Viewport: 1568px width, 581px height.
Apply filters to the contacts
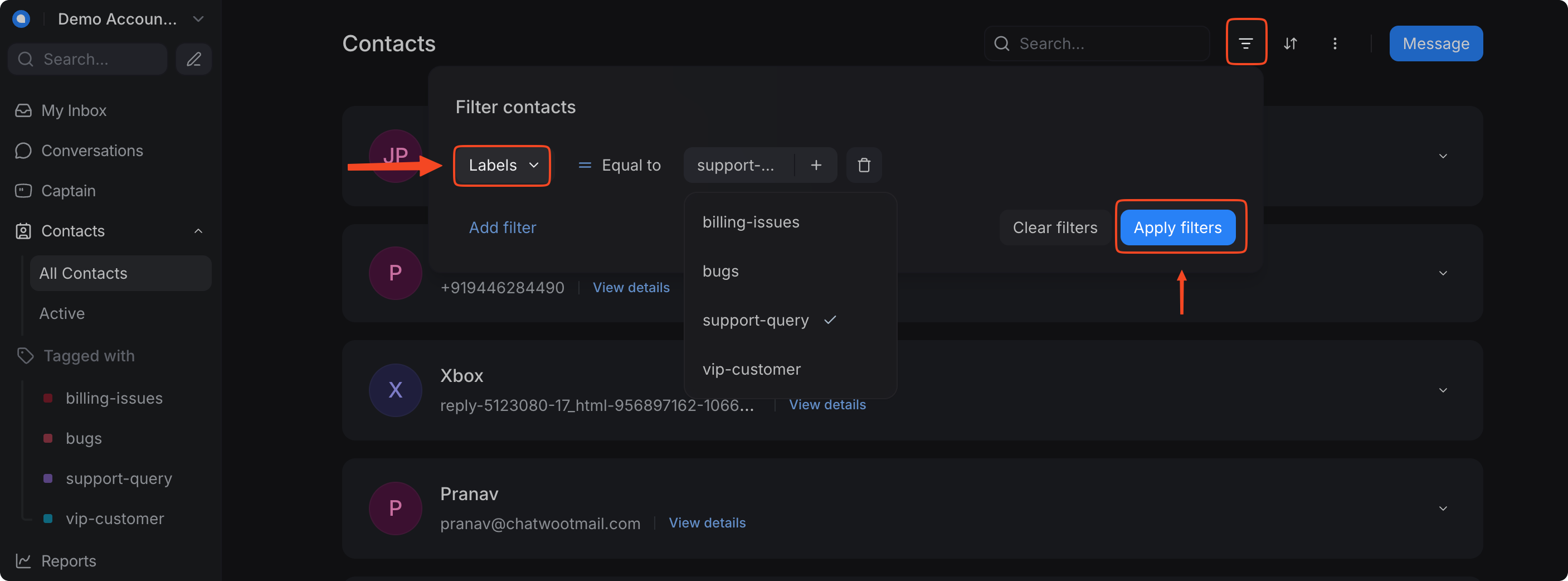(x=1177, y=227)
